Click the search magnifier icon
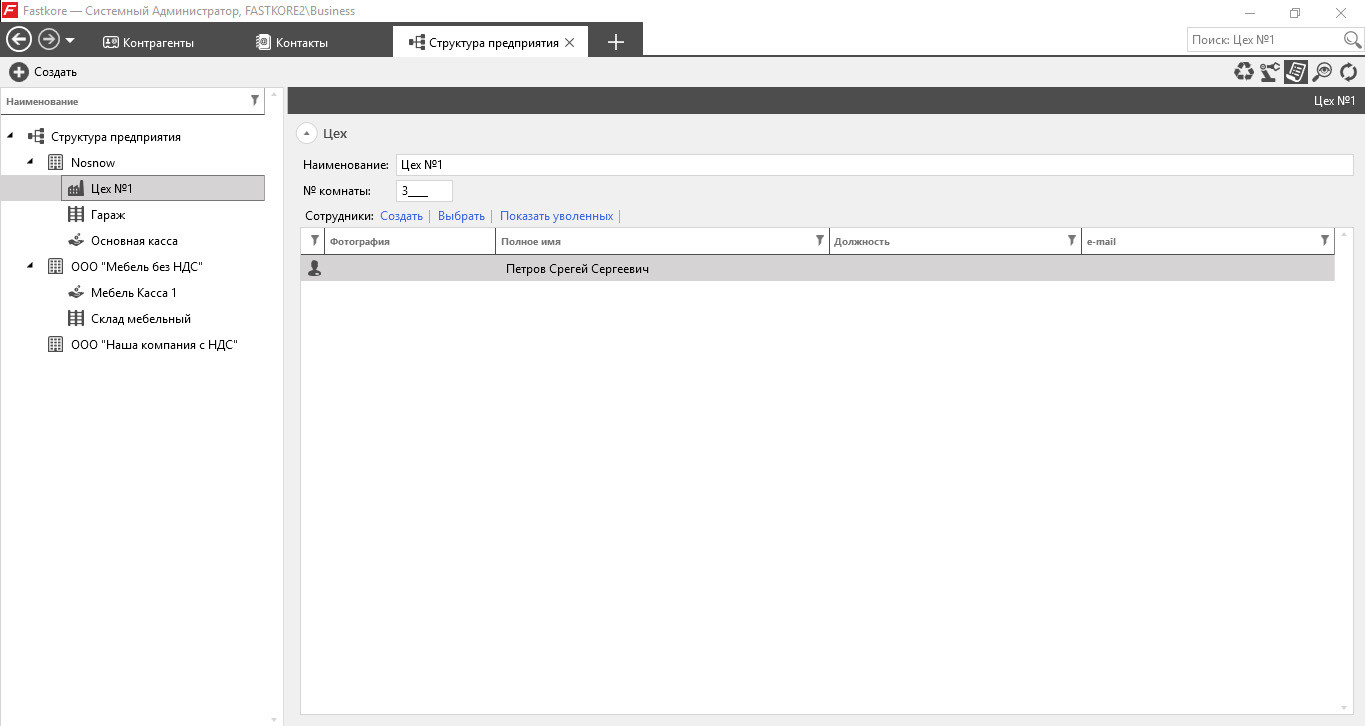The width and height of the screenshot is (1365, 726). 1352,40
